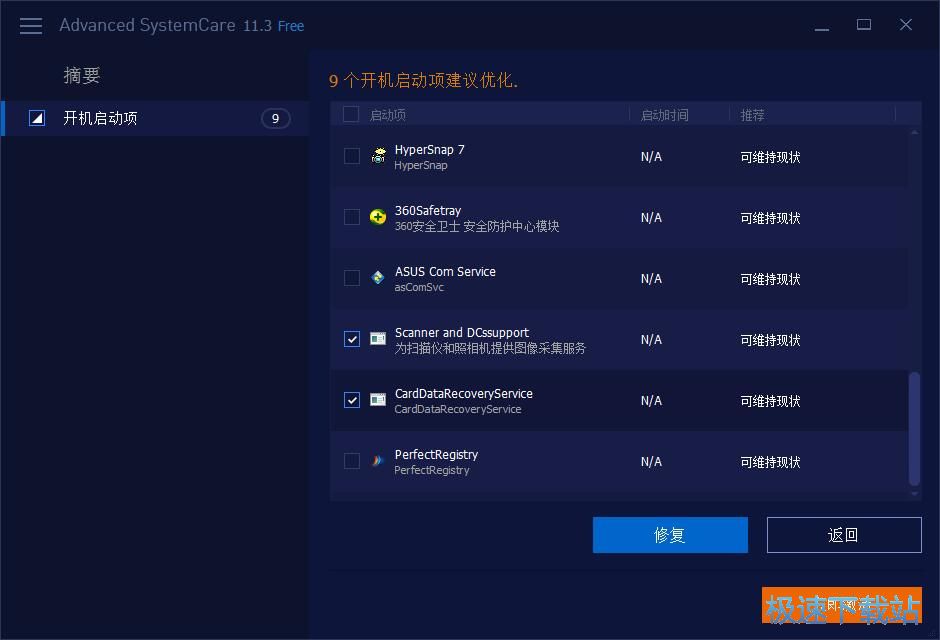Screen dimensions: 940x640
Task: Switch to the 摘要 section
Action: (83, 75)
